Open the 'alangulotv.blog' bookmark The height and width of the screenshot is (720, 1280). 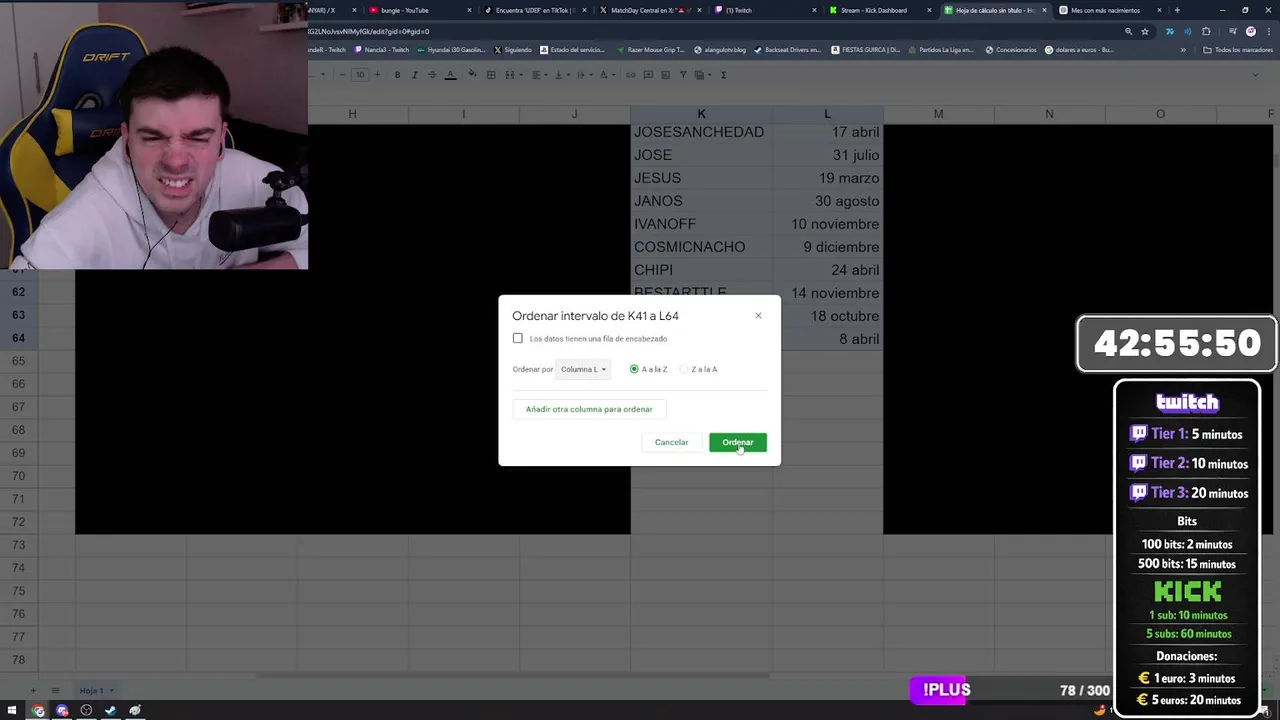pos(721,49)
